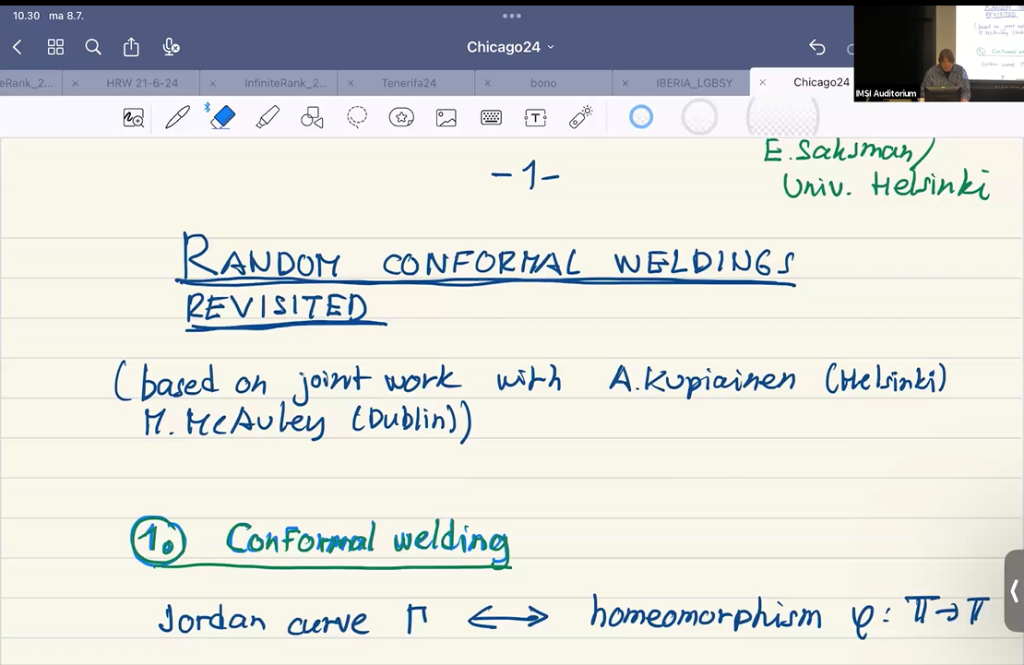Select the Pen tool
This screenshot has height=665, width=1024.
point(177,117)
